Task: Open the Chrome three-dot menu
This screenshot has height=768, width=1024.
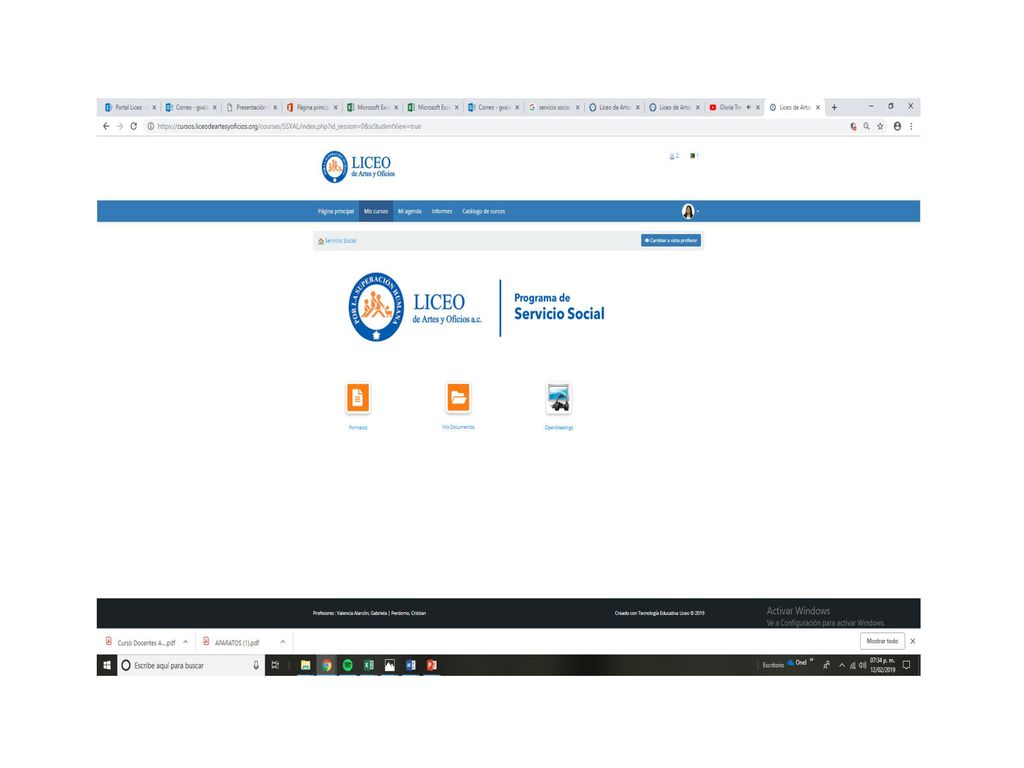Action: pyautogui.click(x=911, y=126)
